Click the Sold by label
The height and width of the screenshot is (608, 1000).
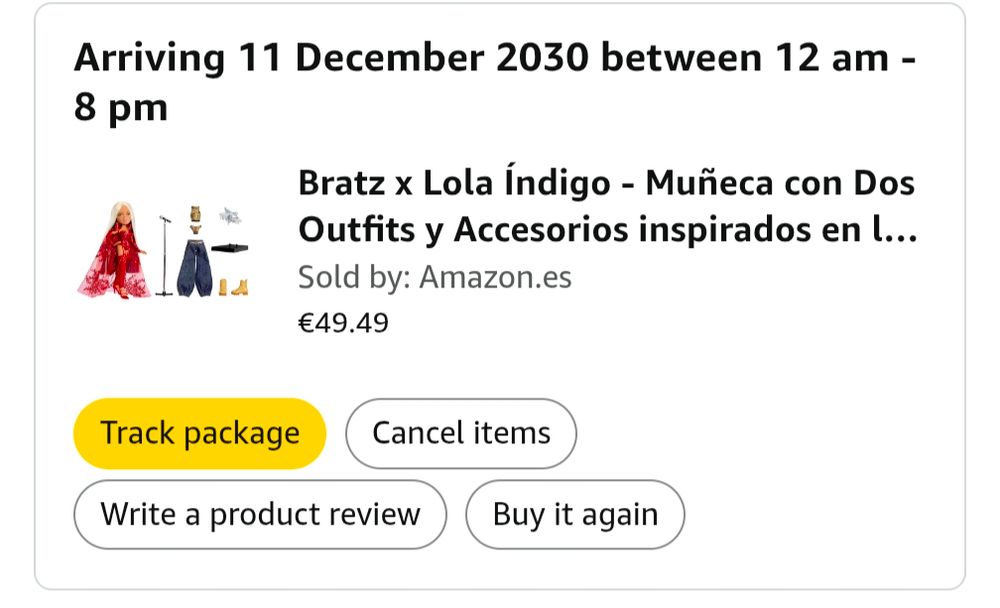(x=355, y=278)
